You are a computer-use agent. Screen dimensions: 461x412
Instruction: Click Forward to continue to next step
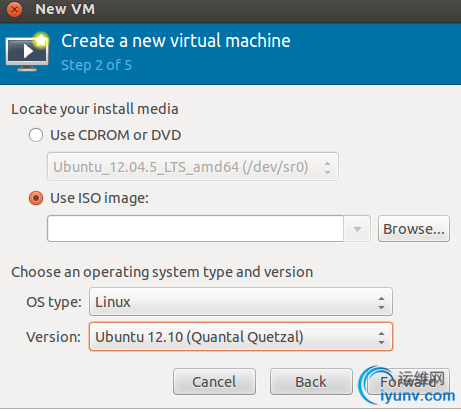point(408,382)
